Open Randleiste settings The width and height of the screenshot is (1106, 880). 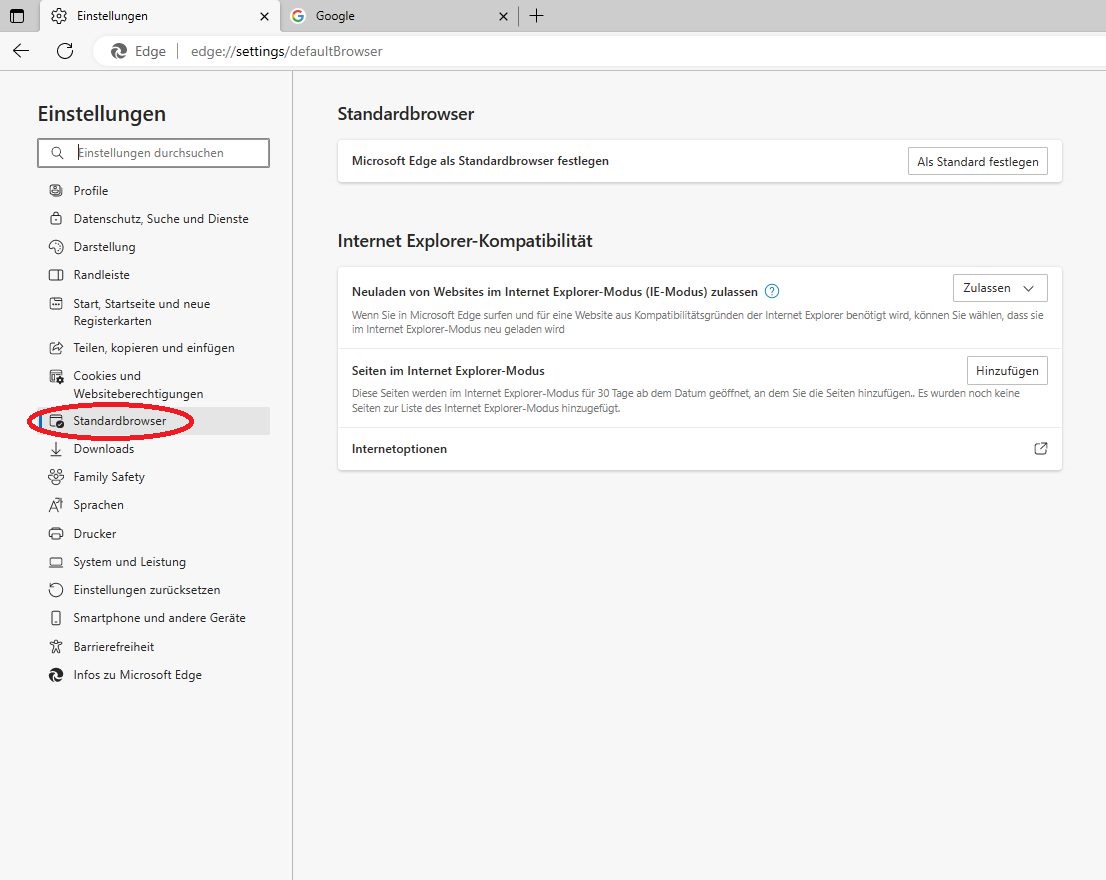[x=102, y=275]
